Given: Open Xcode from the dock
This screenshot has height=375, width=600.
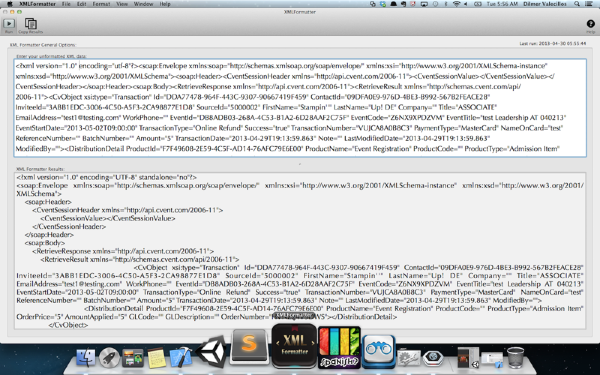Looking at the screenshot, I should click(180, 357).
